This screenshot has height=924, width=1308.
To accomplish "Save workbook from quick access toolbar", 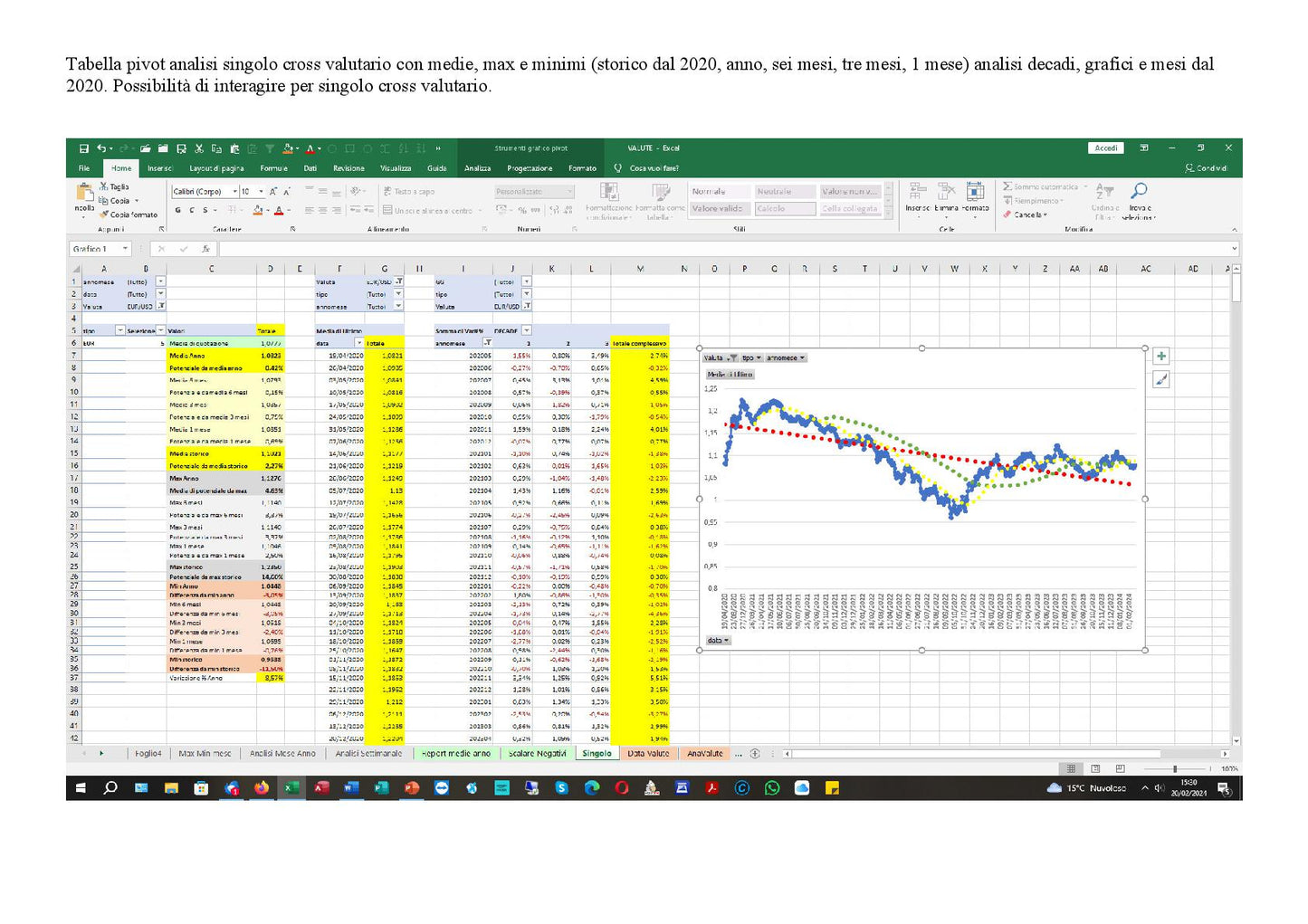I will click(x=83, y=148).
